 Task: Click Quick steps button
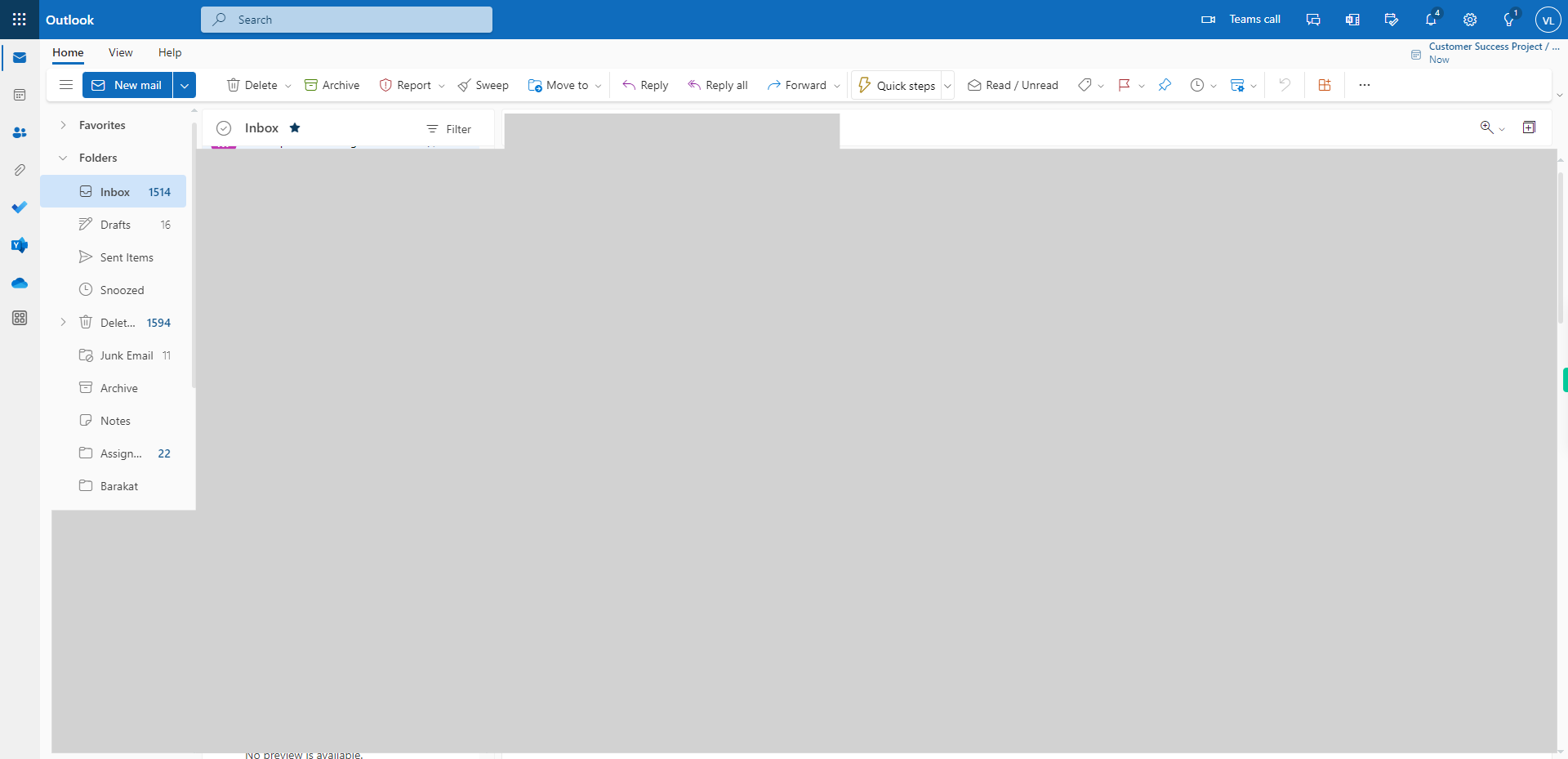coord(897,85)
